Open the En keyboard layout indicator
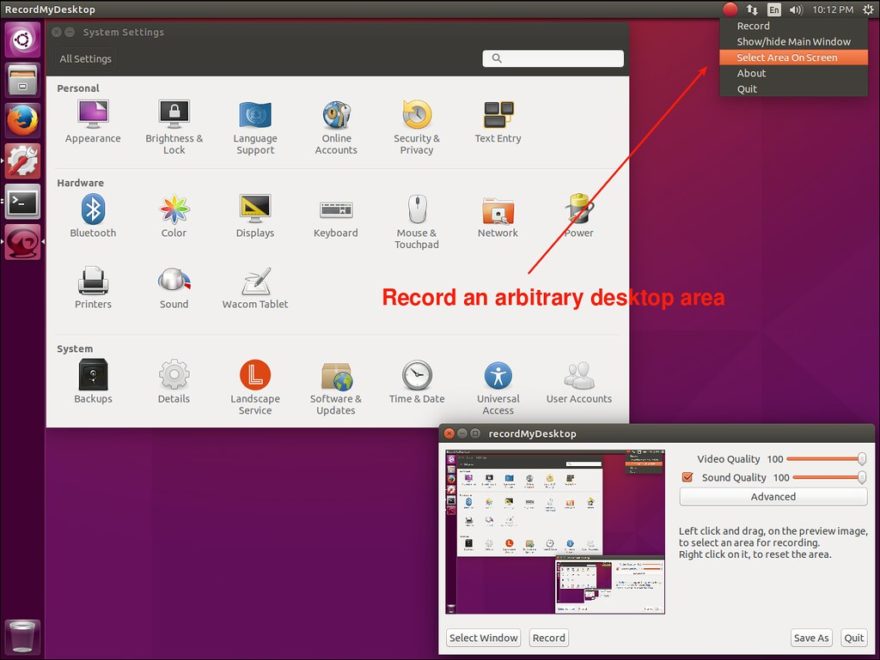880x660 pixels. pyautogui.click(x=774, y=9)
